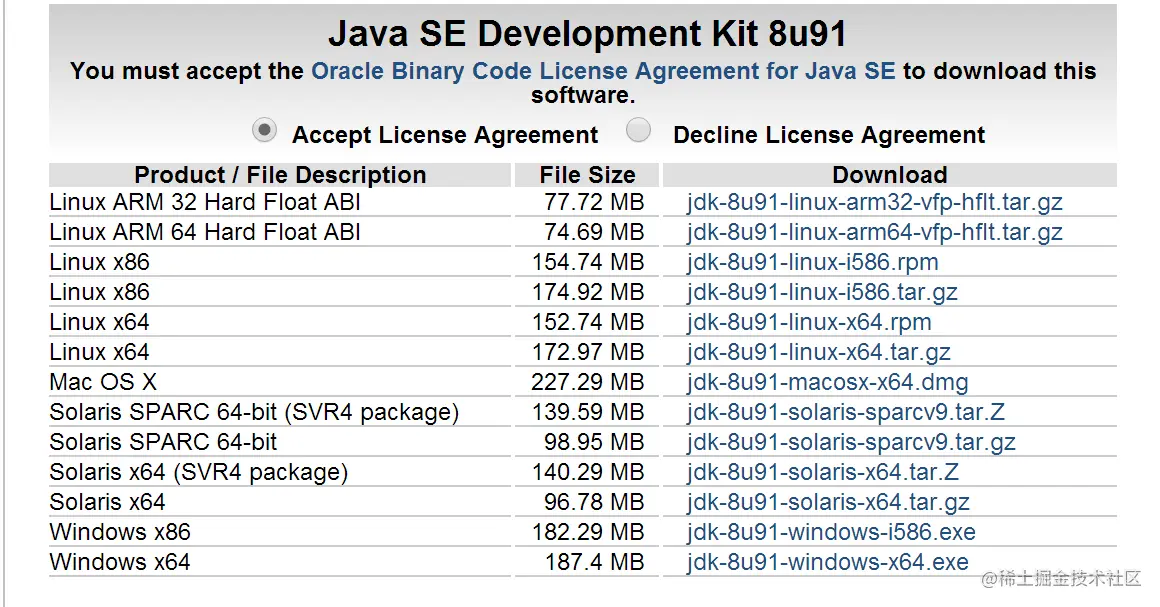Download jdk-8u91-linux-x64.rpm file
The width and height of the screenshot is (1160, 607).
[809, 322]
